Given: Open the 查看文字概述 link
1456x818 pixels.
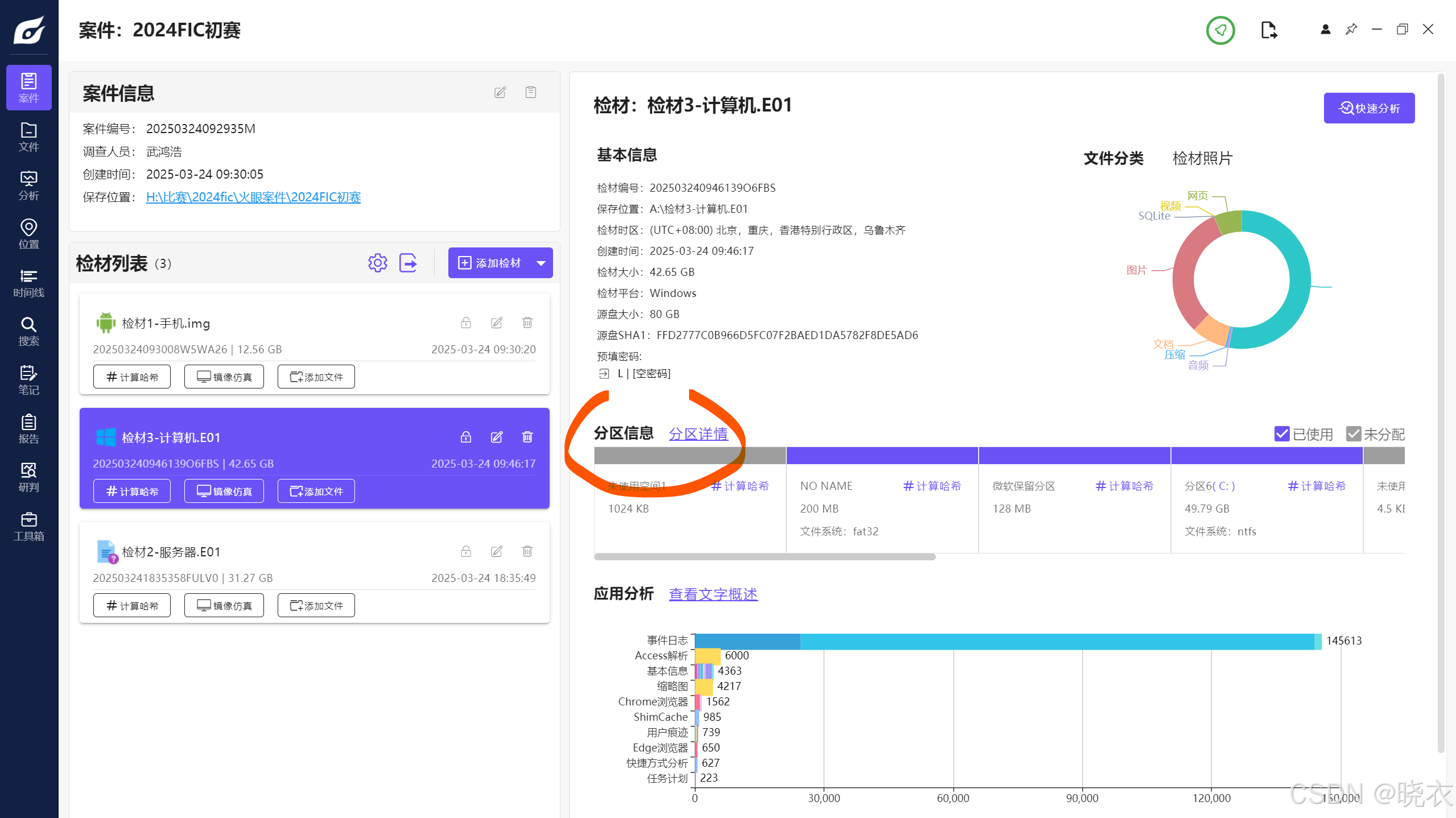Looking at the screenshot, I should tap(712, 594).
